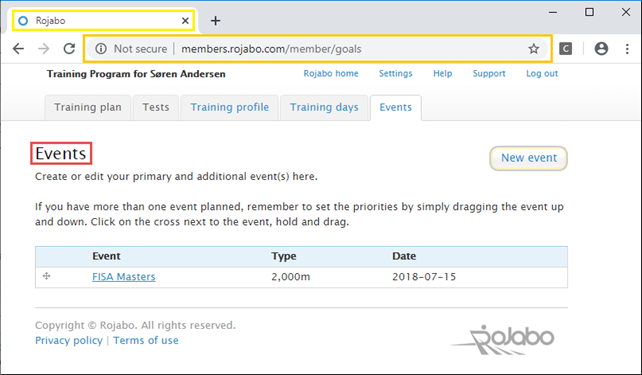Open the Rojabo home link
Viewport: 642px width, 375px height.
click(331, 73)
